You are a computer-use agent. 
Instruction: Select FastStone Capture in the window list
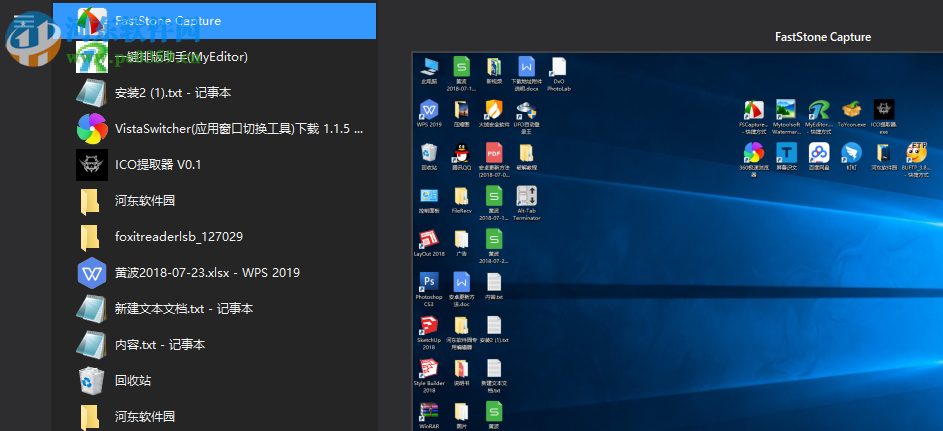pos(214,20)
